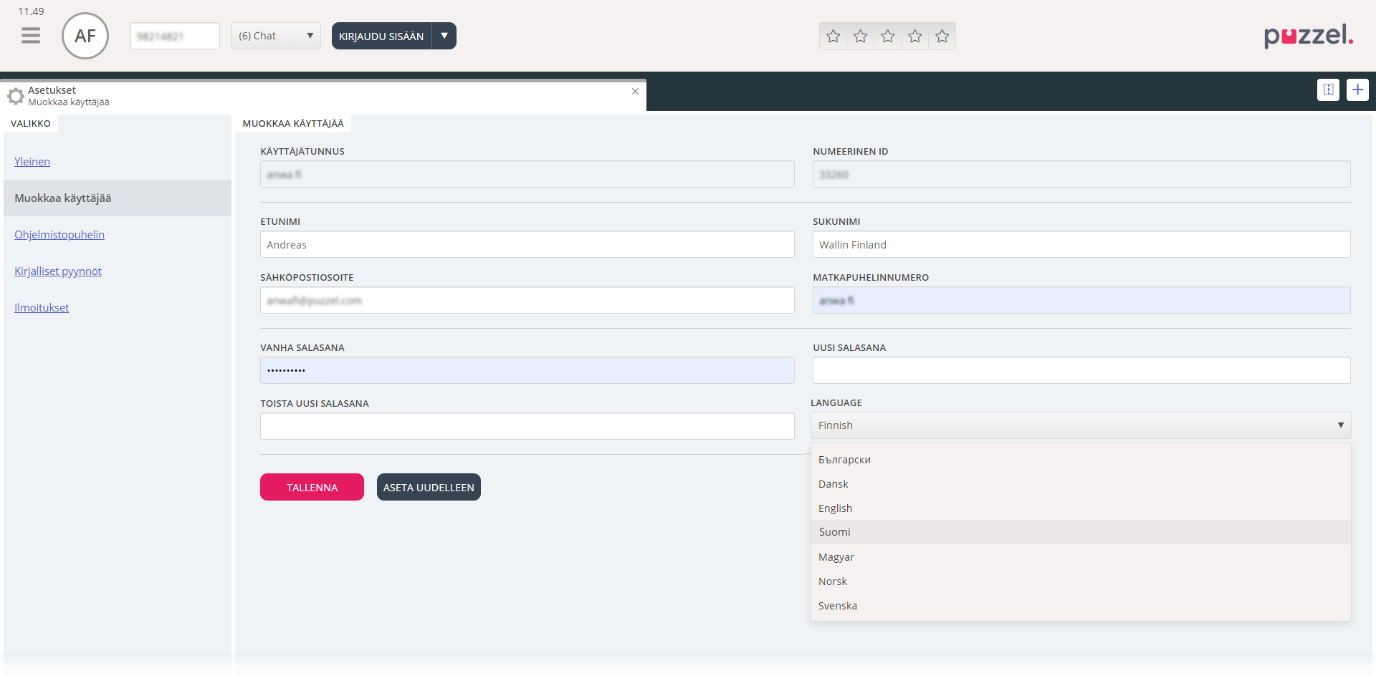
Task: Open the (6) Chat queue dropdown
Action: coord(275,36)
